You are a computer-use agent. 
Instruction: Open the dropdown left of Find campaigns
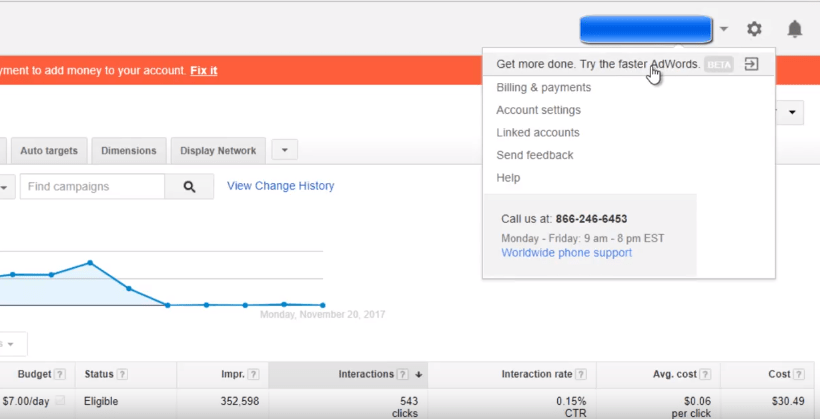tap(5, 187)
